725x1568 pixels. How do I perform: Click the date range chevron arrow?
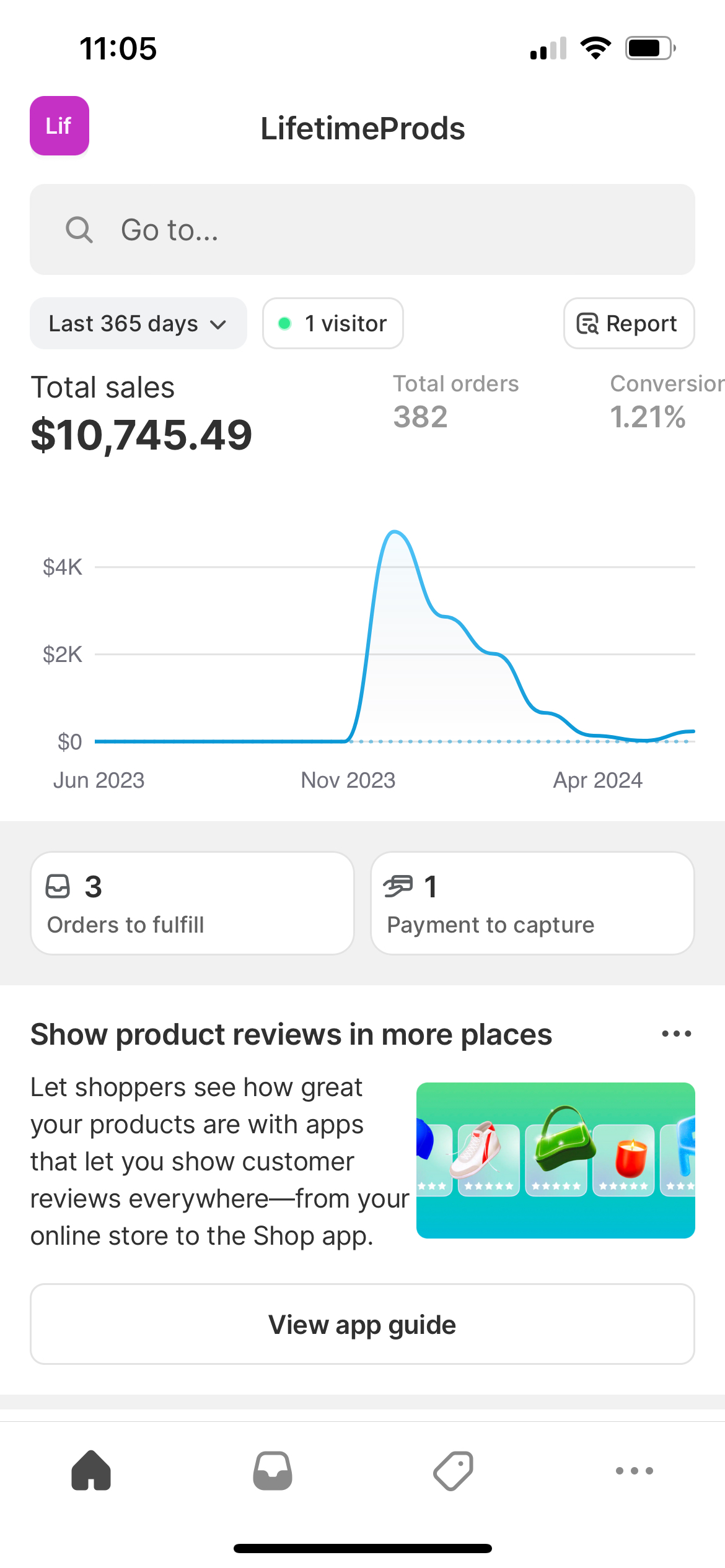[218, 324]
